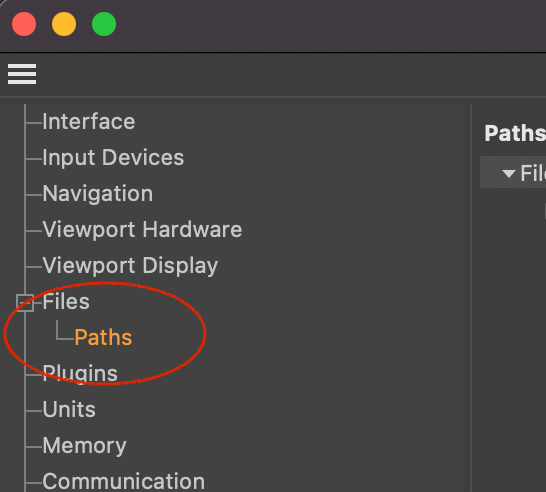This screenshot has height=492, width=546.
Task: Select Viewport Hardware in the tree
Action: point(142,229)
